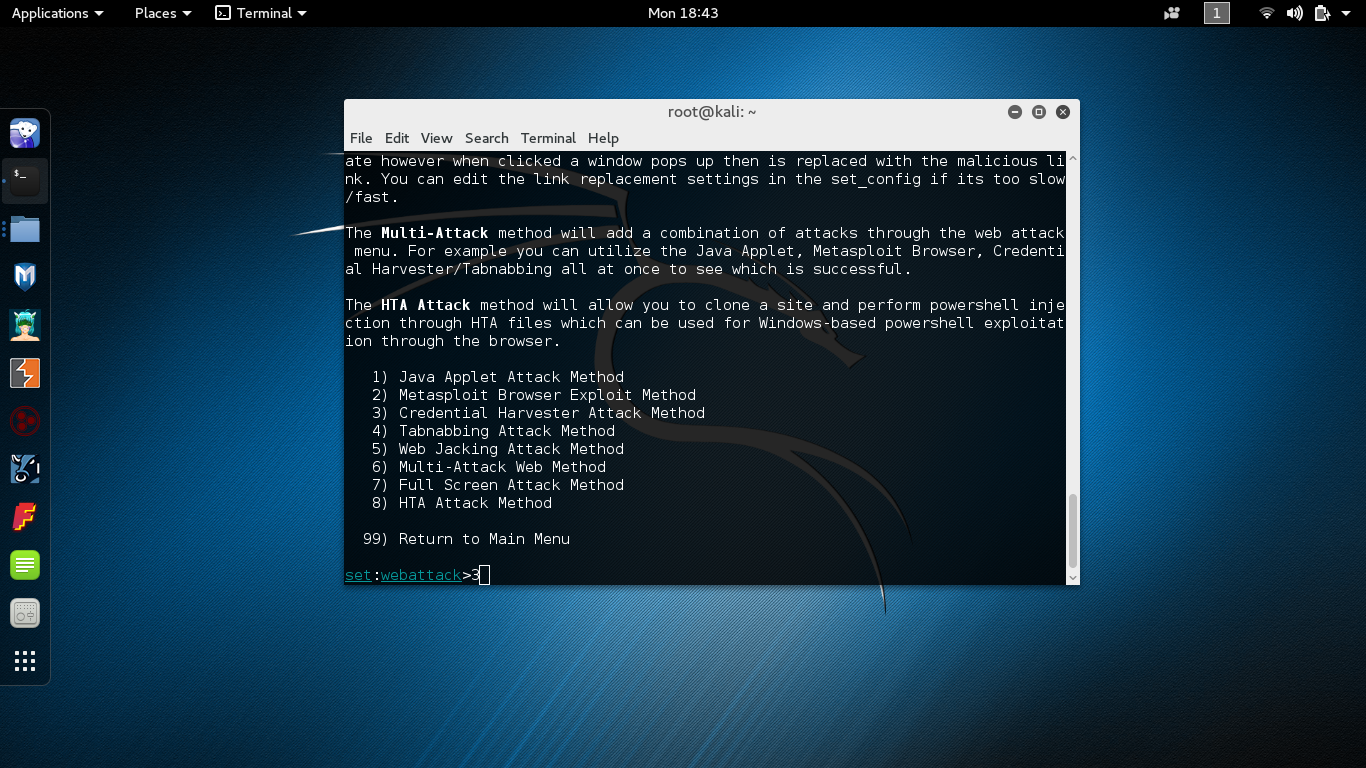Image resolution: width=1366 pixels, height=768 pixels.
Task: Open the Help menu in terminal
Action: 603,138
